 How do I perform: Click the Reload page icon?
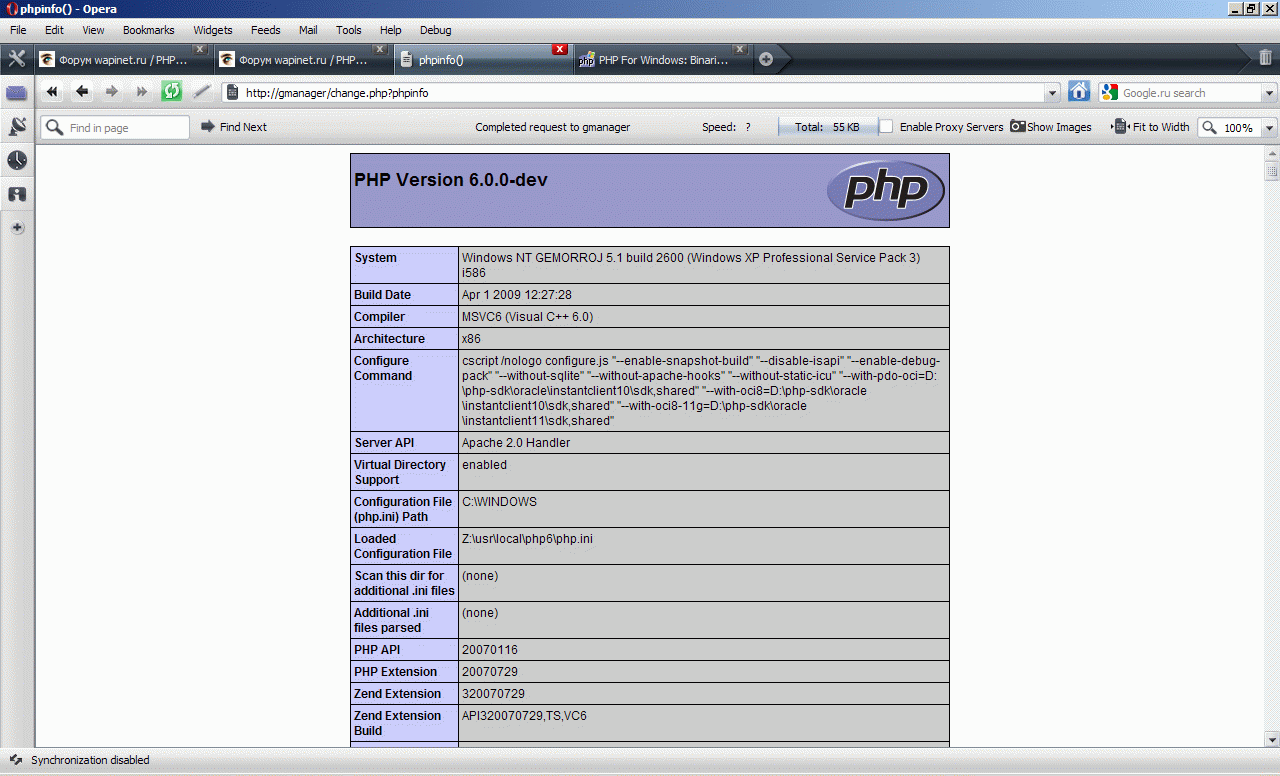[x=172, y=92]
